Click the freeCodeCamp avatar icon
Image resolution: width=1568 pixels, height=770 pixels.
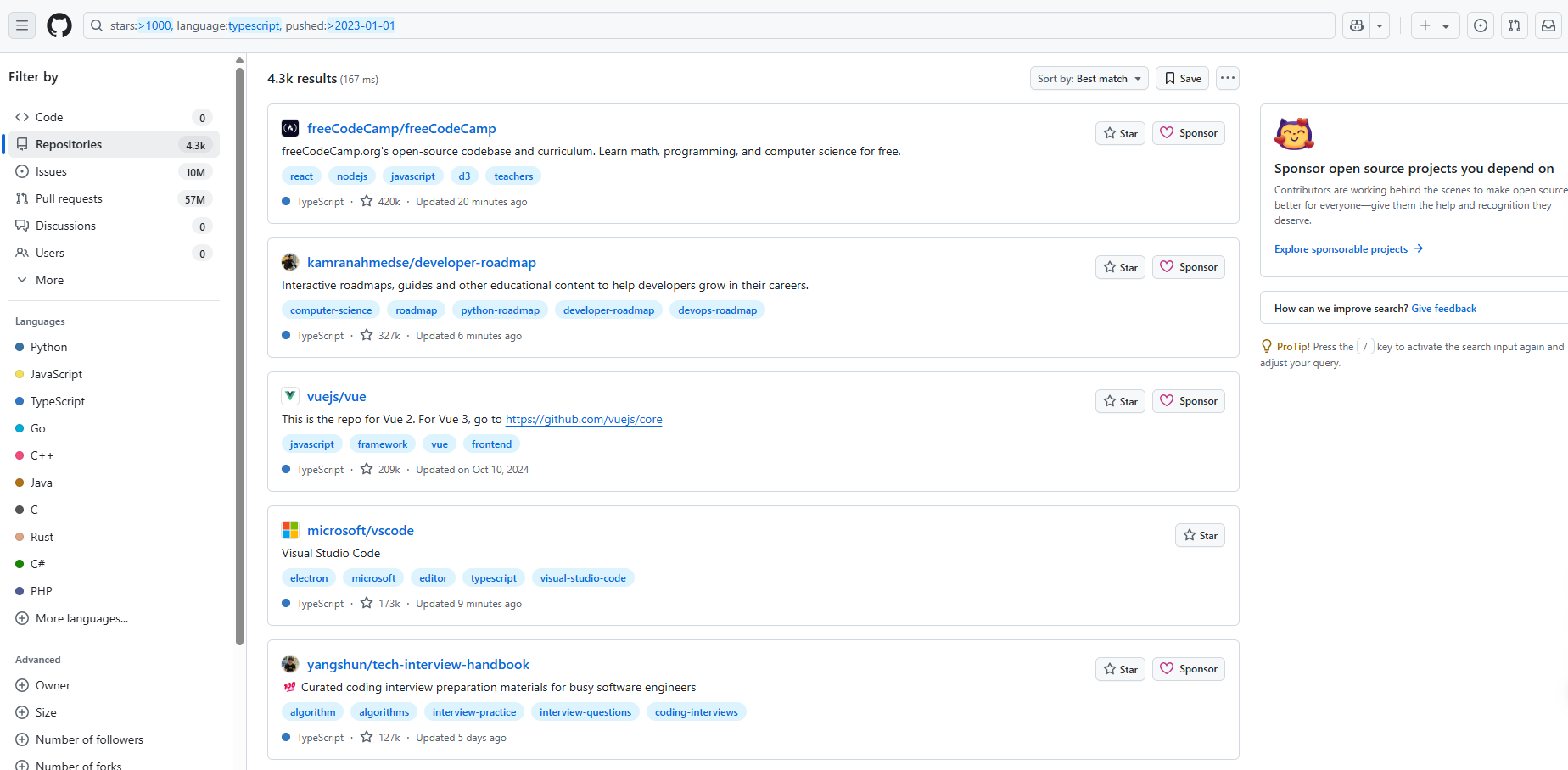coord(290,128)
